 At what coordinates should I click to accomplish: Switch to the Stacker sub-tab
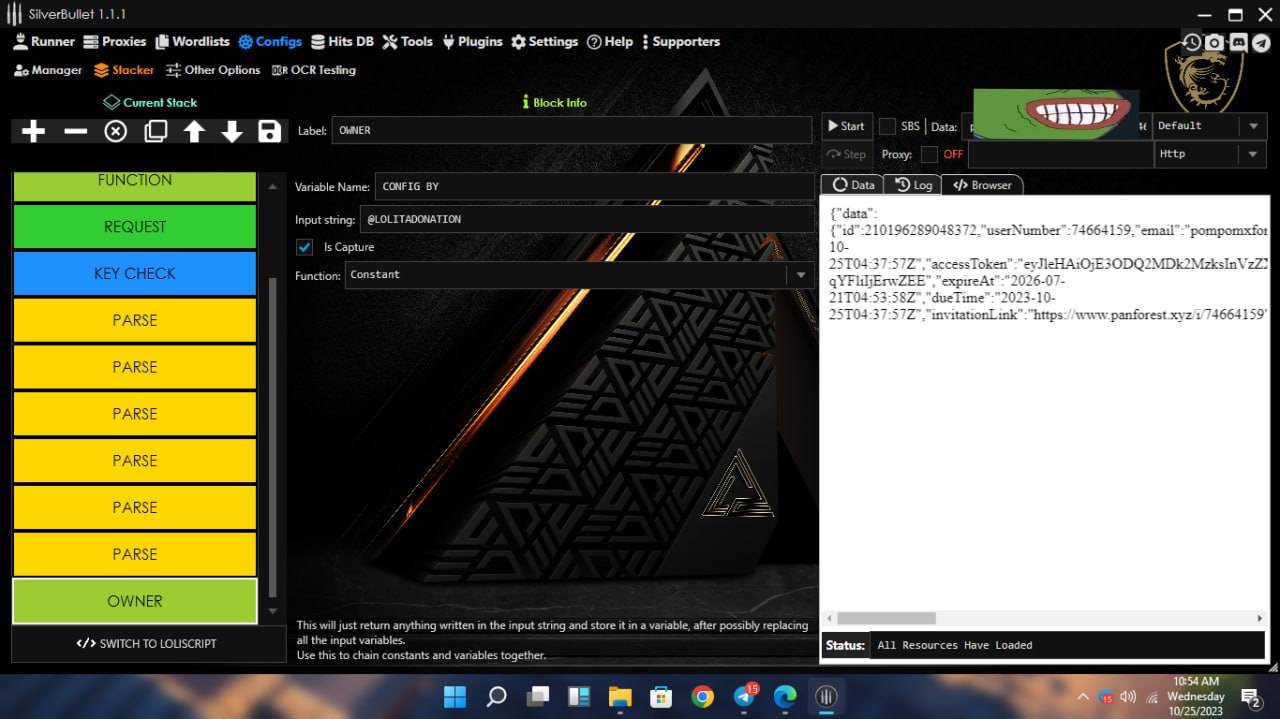[x=124, y=70]
